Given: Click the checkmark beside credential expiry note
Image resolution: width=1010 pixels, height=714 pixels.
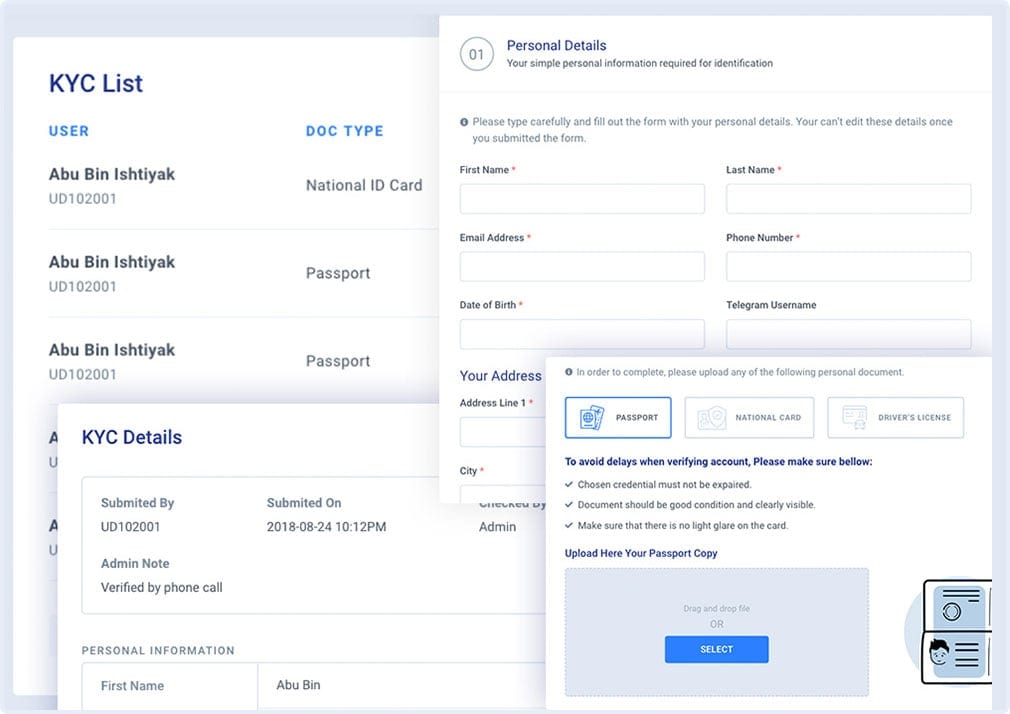Looking at the screenshot, I should (x=569, y=485).
